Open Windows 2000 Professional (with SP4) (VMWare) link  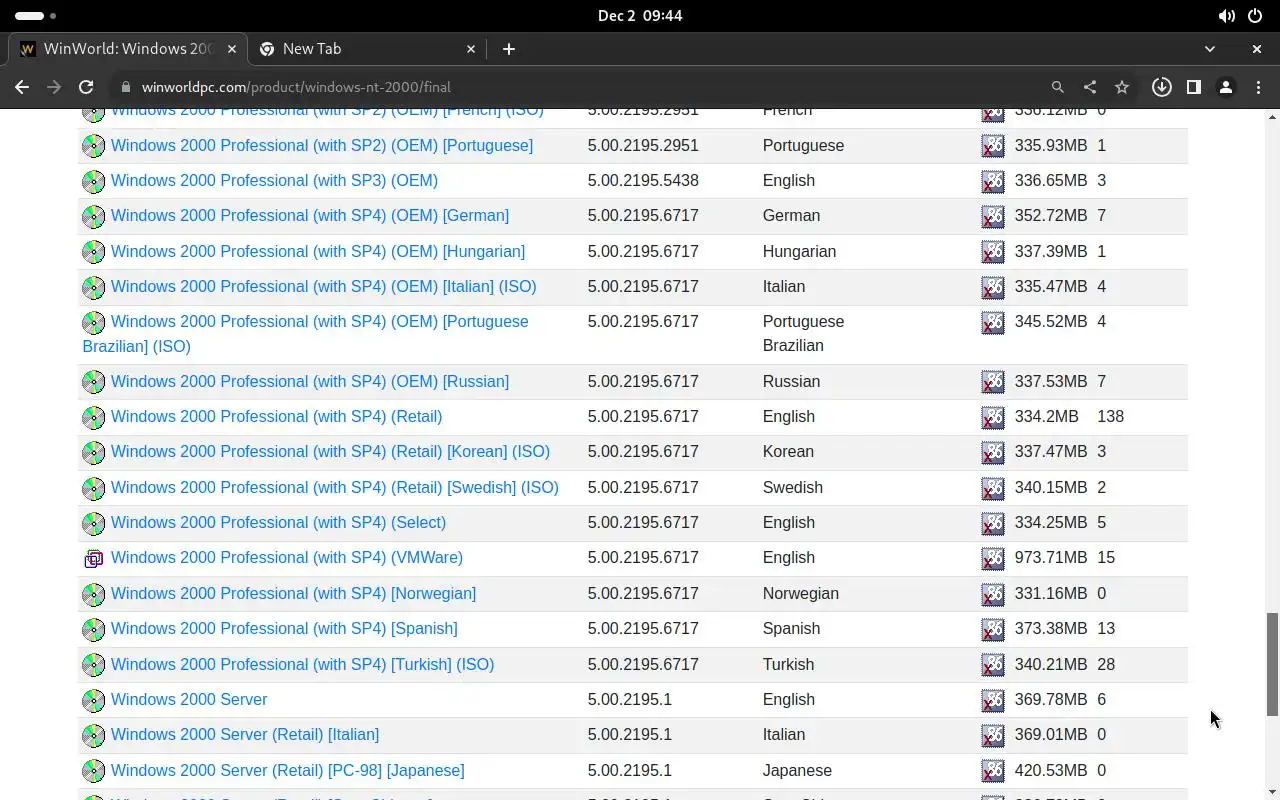[287, 557]
